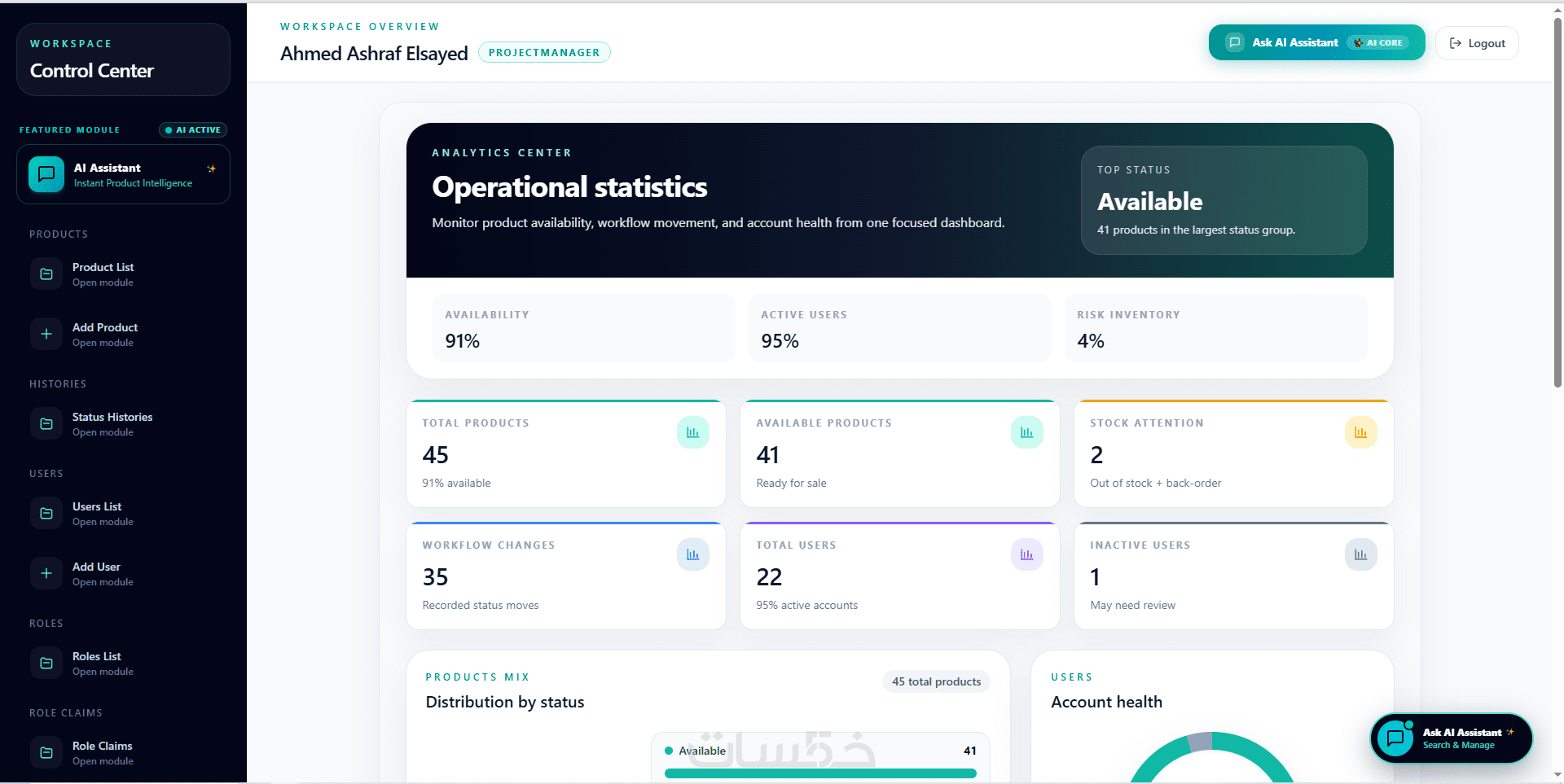This screenshot has height=784, width=1564.
Task: Click the Workflow Changes chart icon
Action: [x=693, y=554]
